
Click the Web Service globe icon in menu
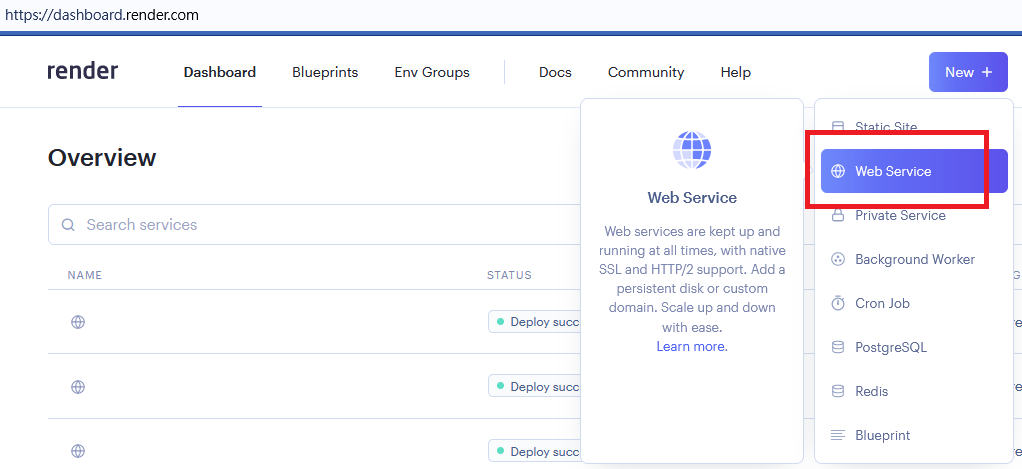point(838,171)
